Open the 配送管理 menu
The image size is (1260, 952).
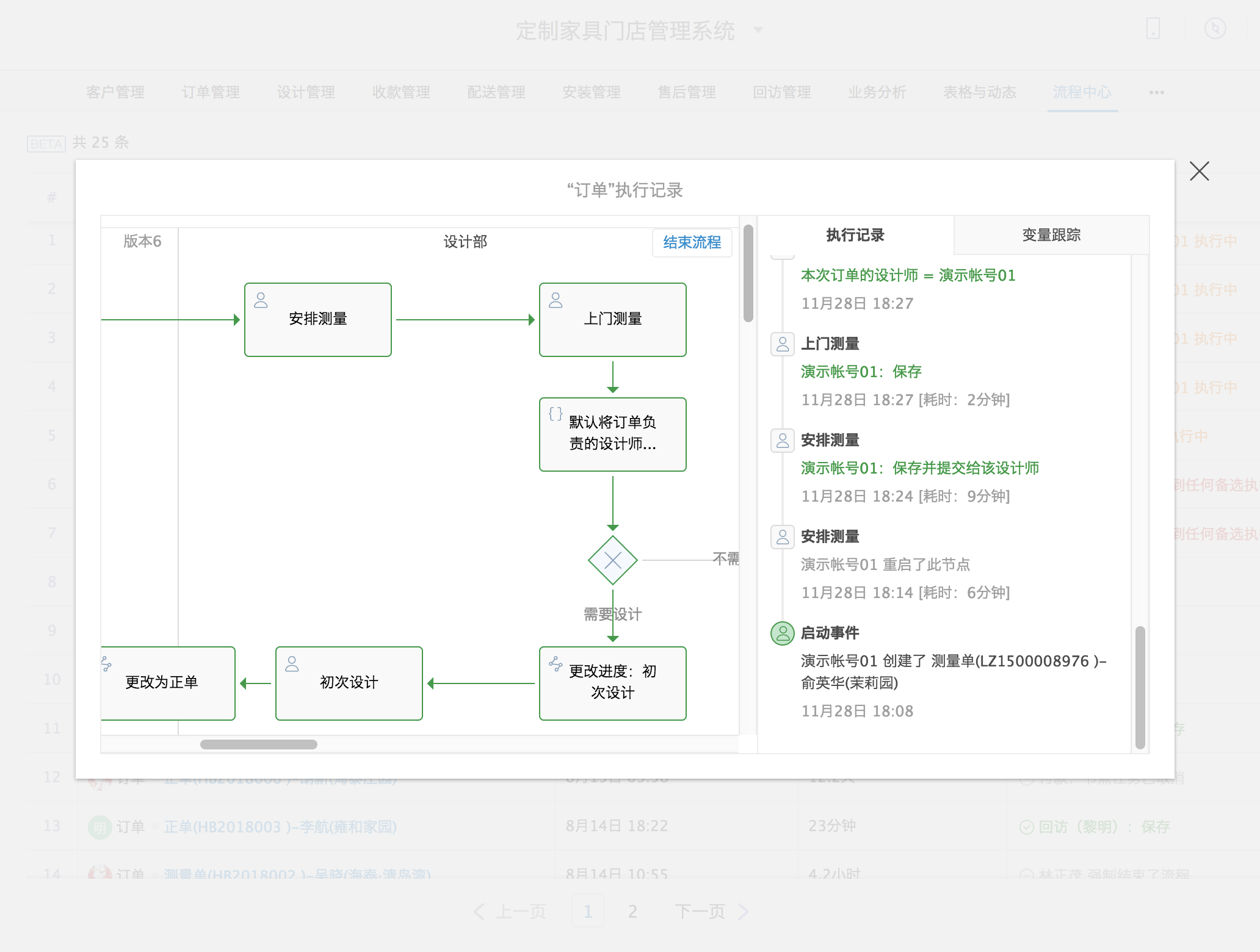click(x=496, y=92)
